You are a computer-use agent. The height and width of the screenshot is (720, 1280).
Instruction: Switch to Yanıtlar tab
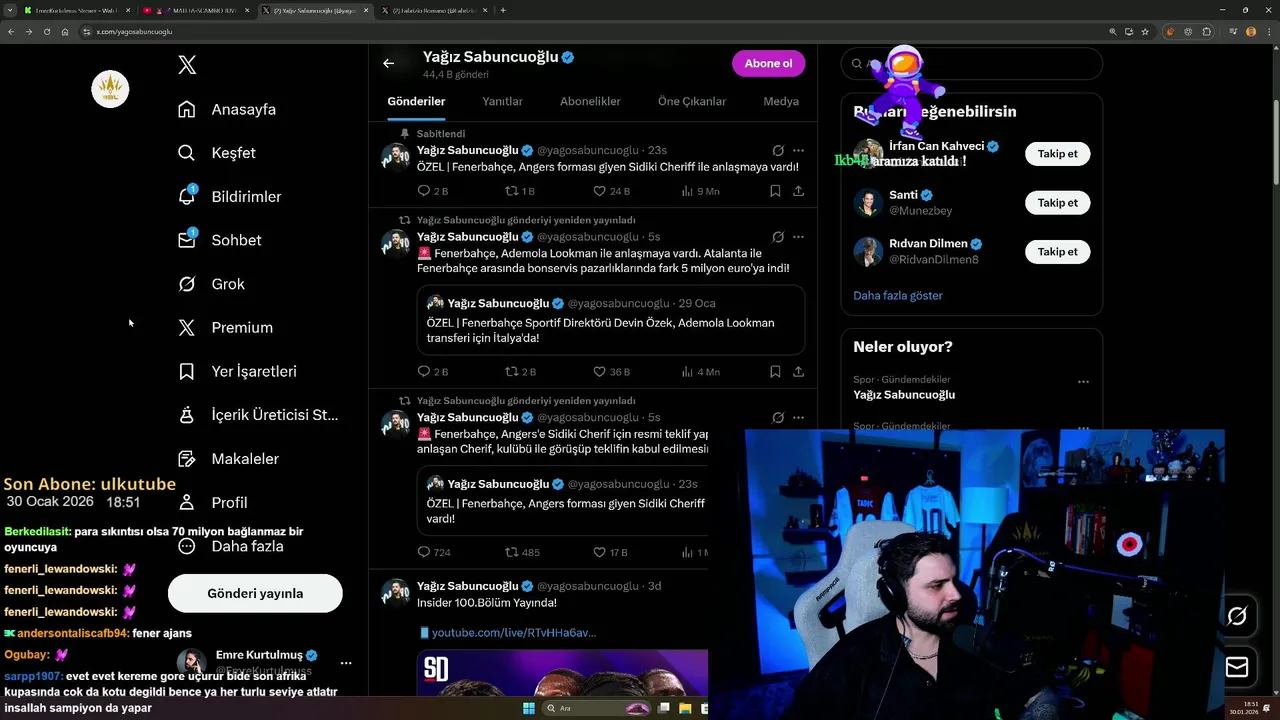[x=502, y=101]
